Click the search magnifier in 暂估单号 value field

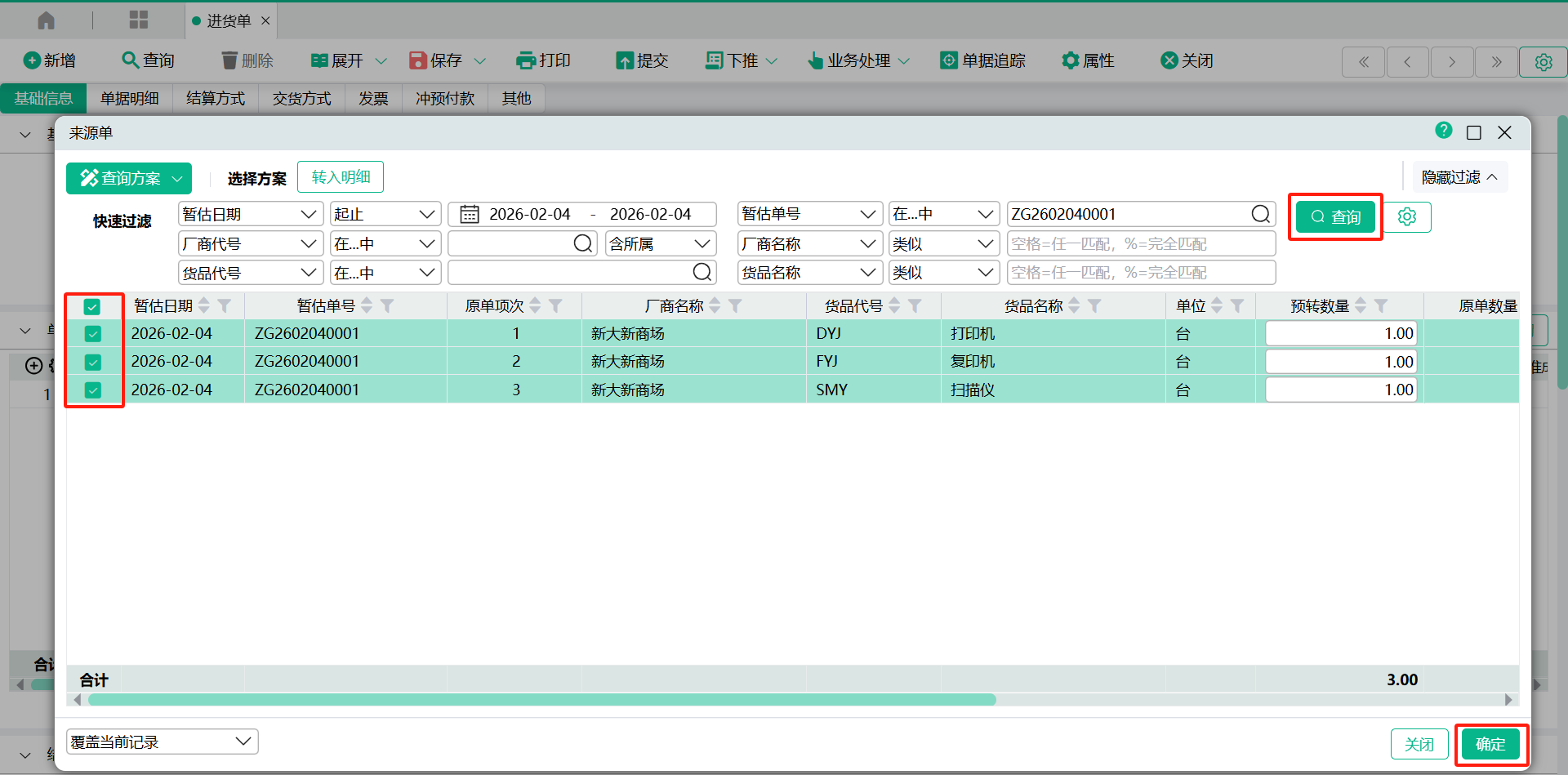1260,214
